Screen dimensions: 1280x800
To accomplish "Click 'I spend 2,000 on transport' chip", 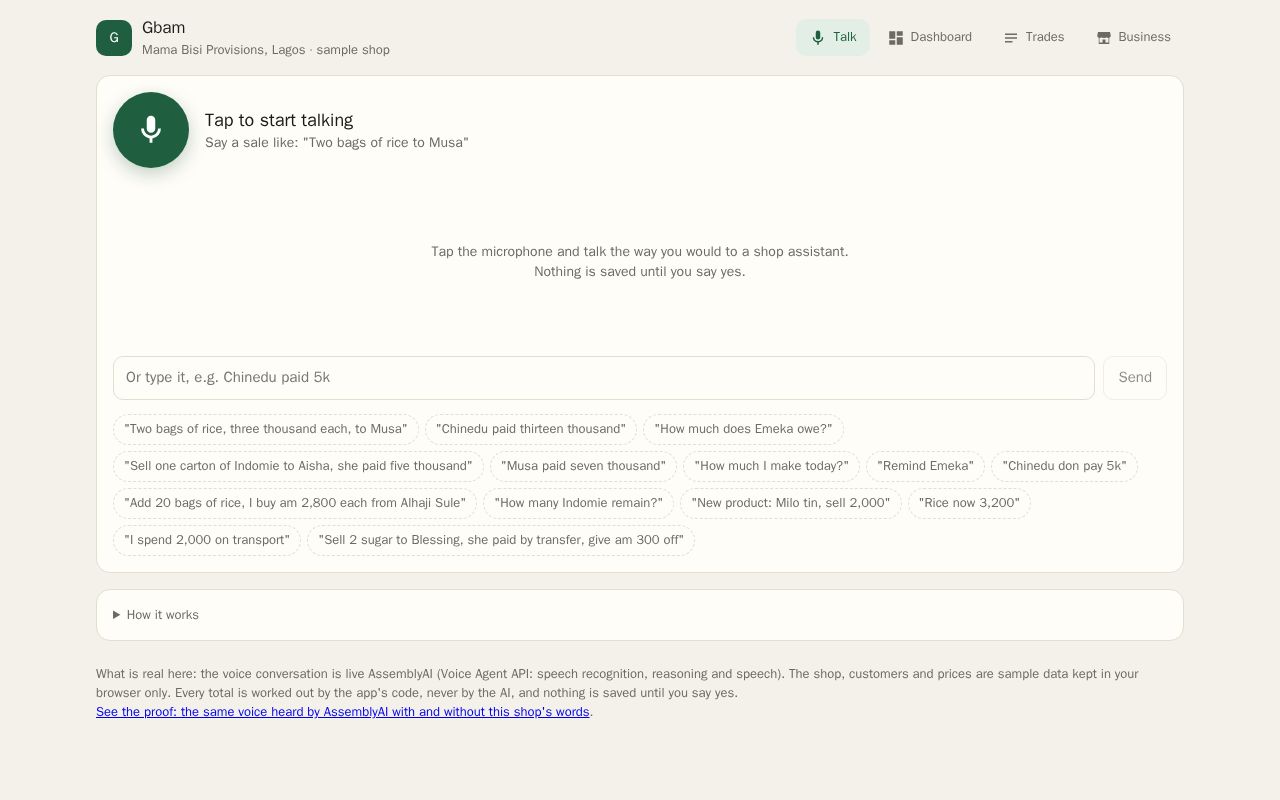I will click(x=207, y=540).
